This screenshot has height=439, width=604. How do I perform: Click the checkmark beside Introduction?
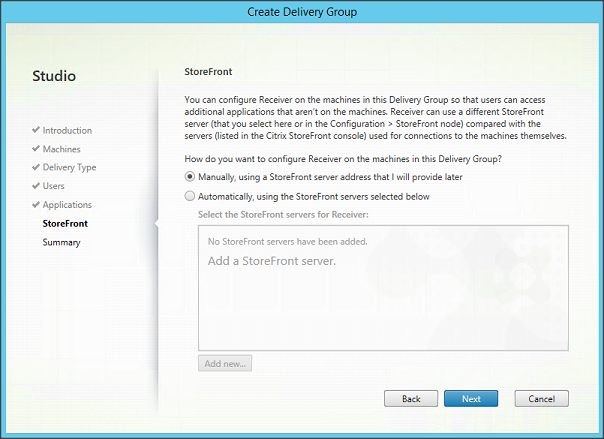36,130
